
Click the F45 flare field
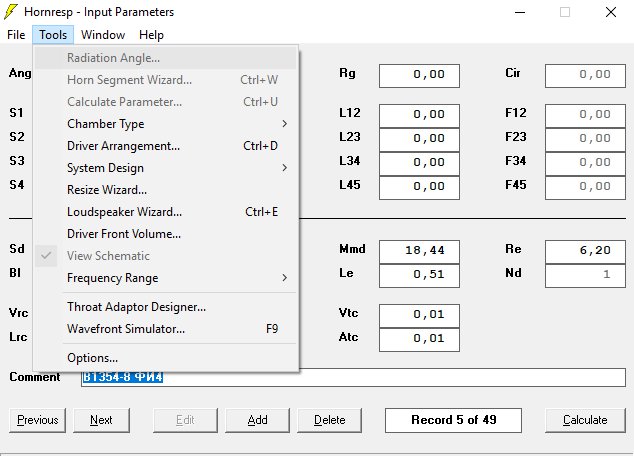pyautogui.click(x=585, y=188)
